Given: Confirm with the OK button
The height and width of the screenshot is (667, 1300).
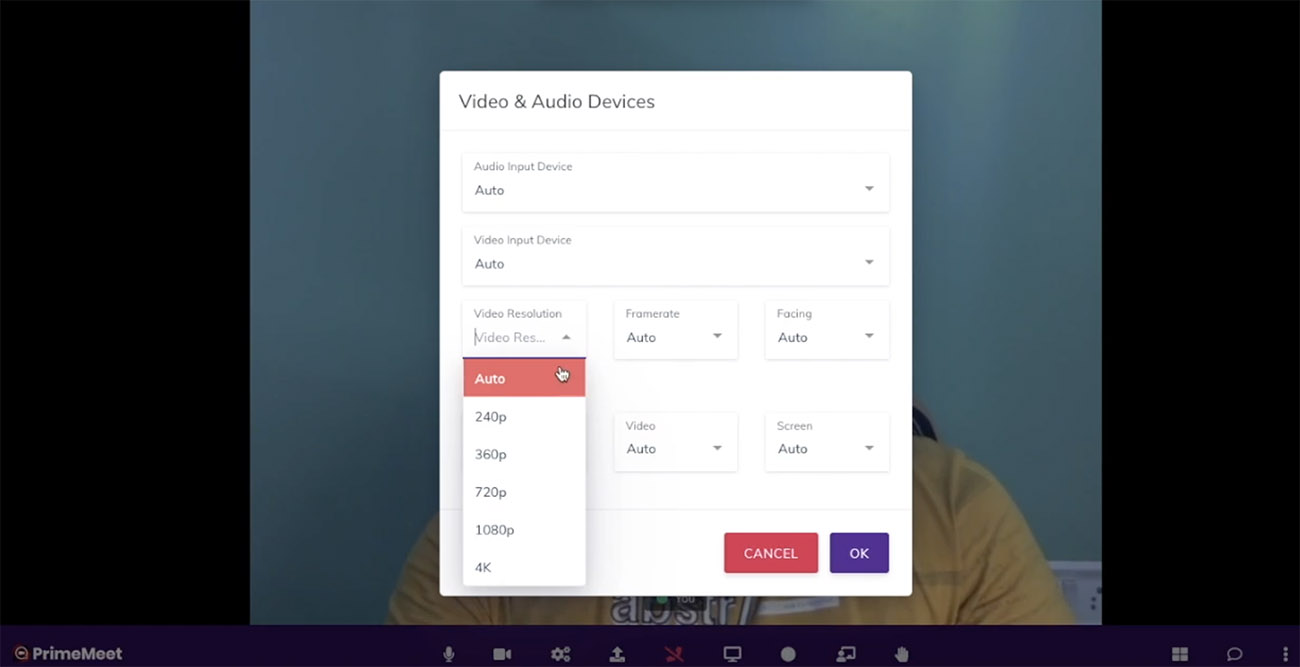Looking at the screenshot, I should (859, 553).
